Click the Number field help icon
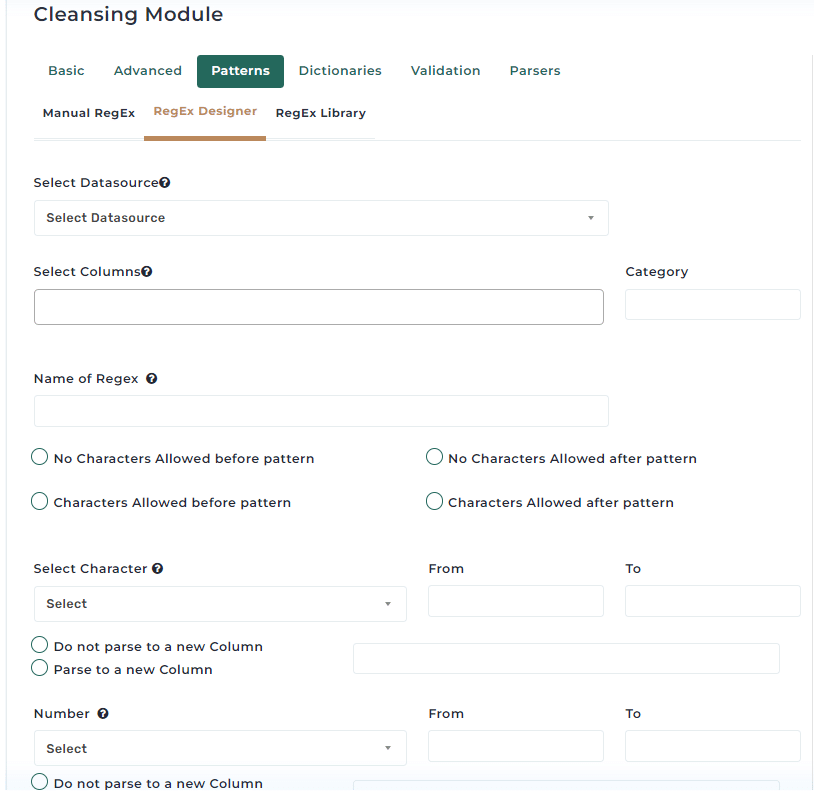 [103, 714]
